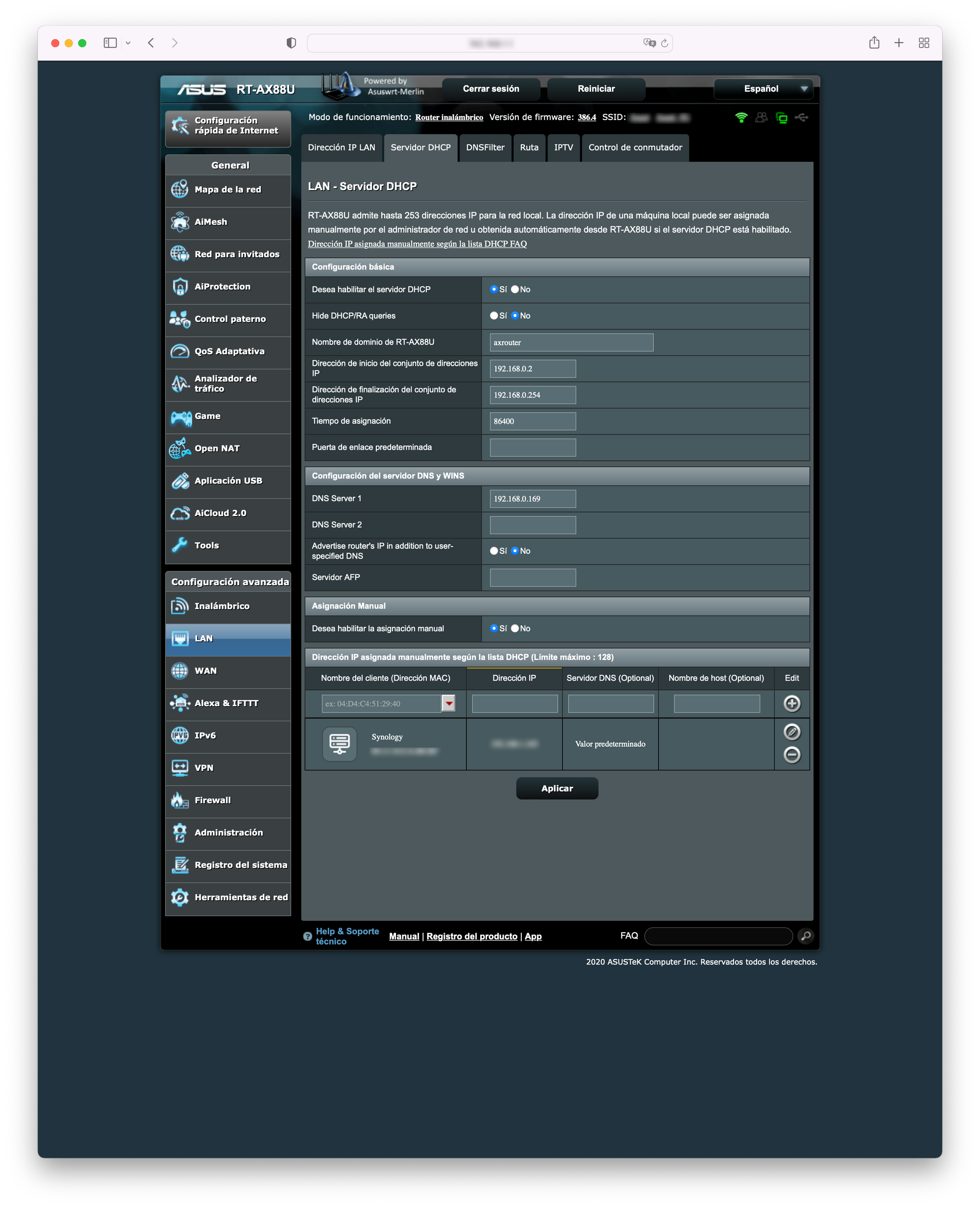The height and width of the screenshot is (1208, 980).
Task: Open Control paterno icon
Action: point(179,319)
